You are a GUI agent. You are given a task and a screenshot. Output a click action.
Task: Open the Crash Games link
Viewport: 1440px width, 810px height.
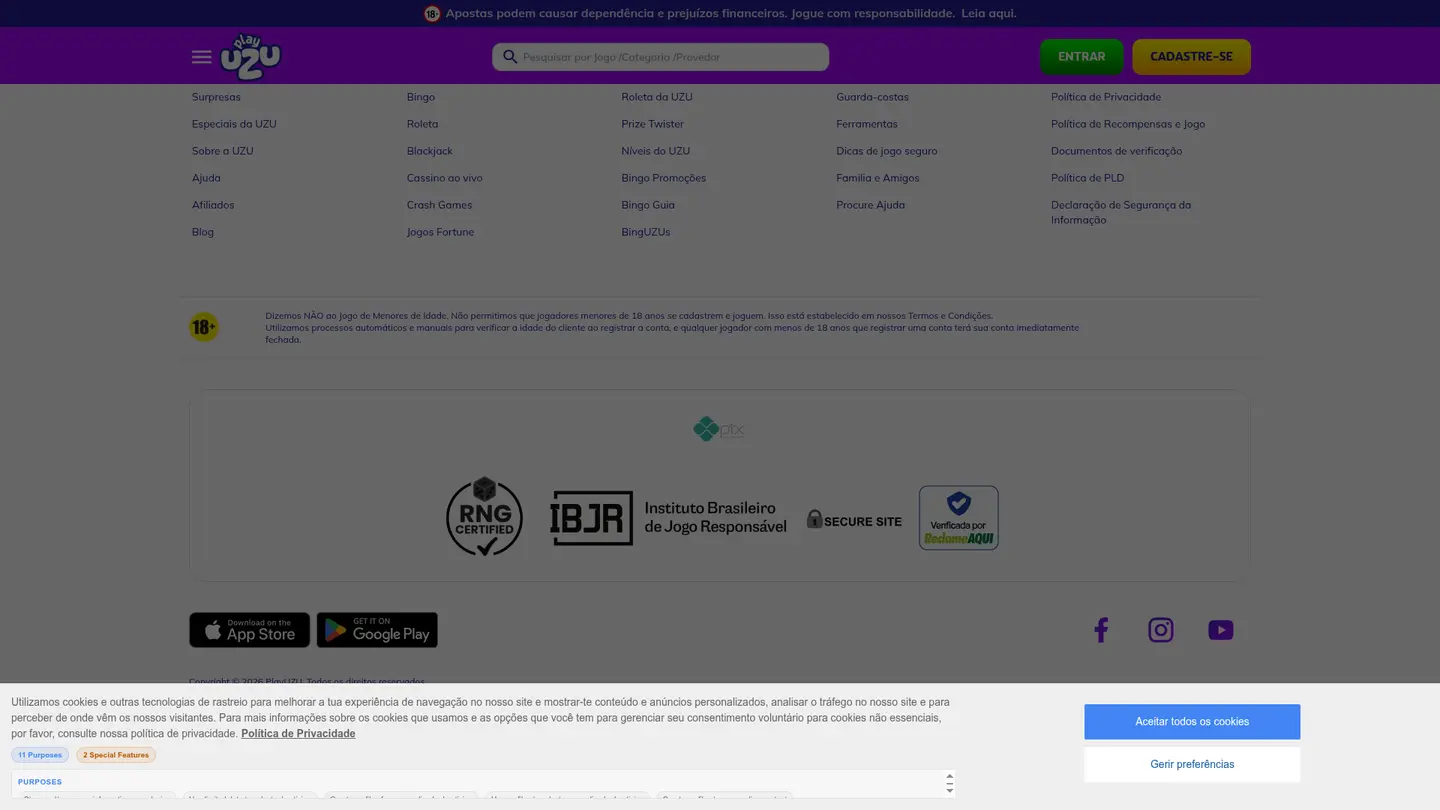coord(440,205)
